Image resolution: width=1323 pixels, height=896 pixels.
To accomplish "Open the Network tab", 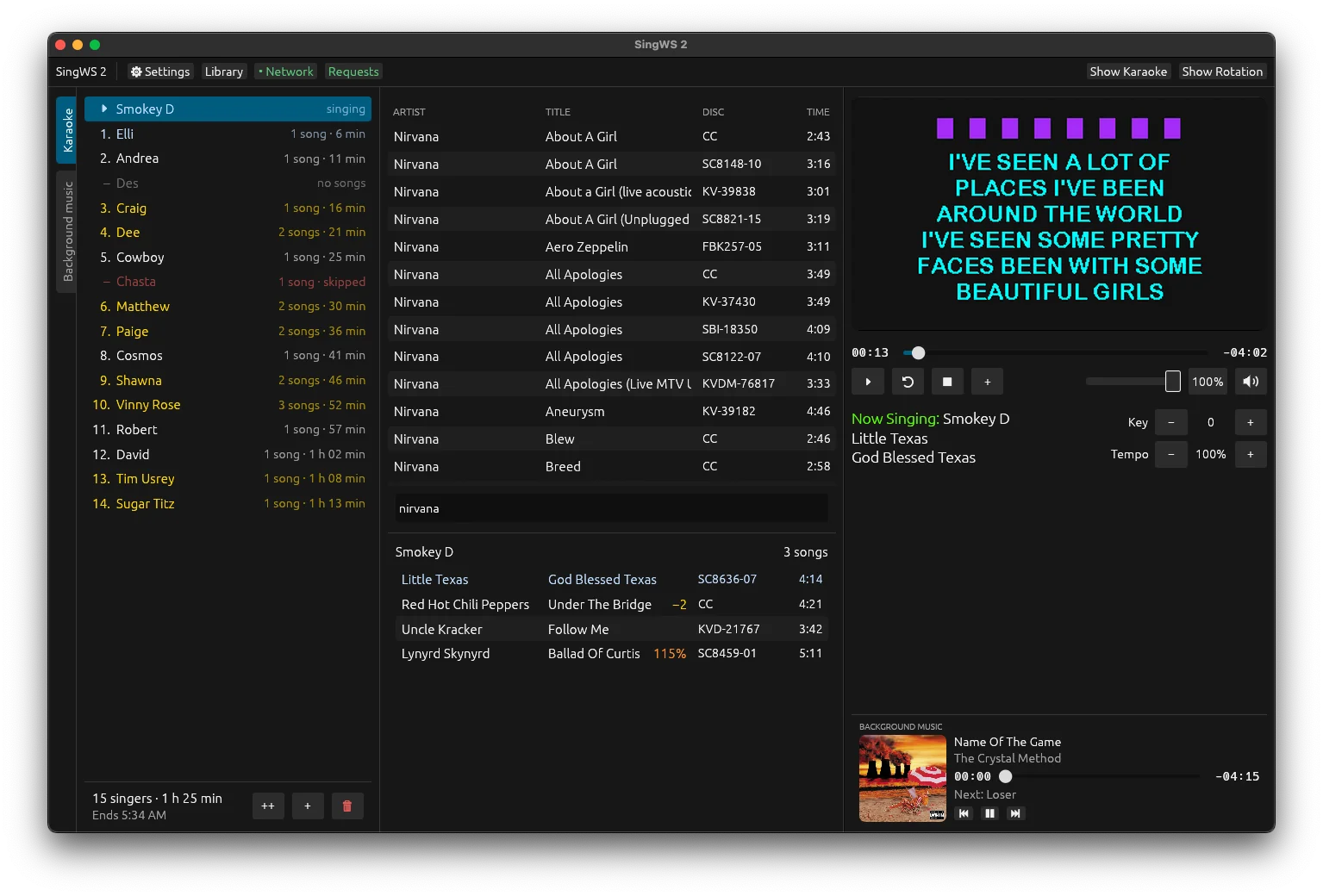I will click(286, 72).
